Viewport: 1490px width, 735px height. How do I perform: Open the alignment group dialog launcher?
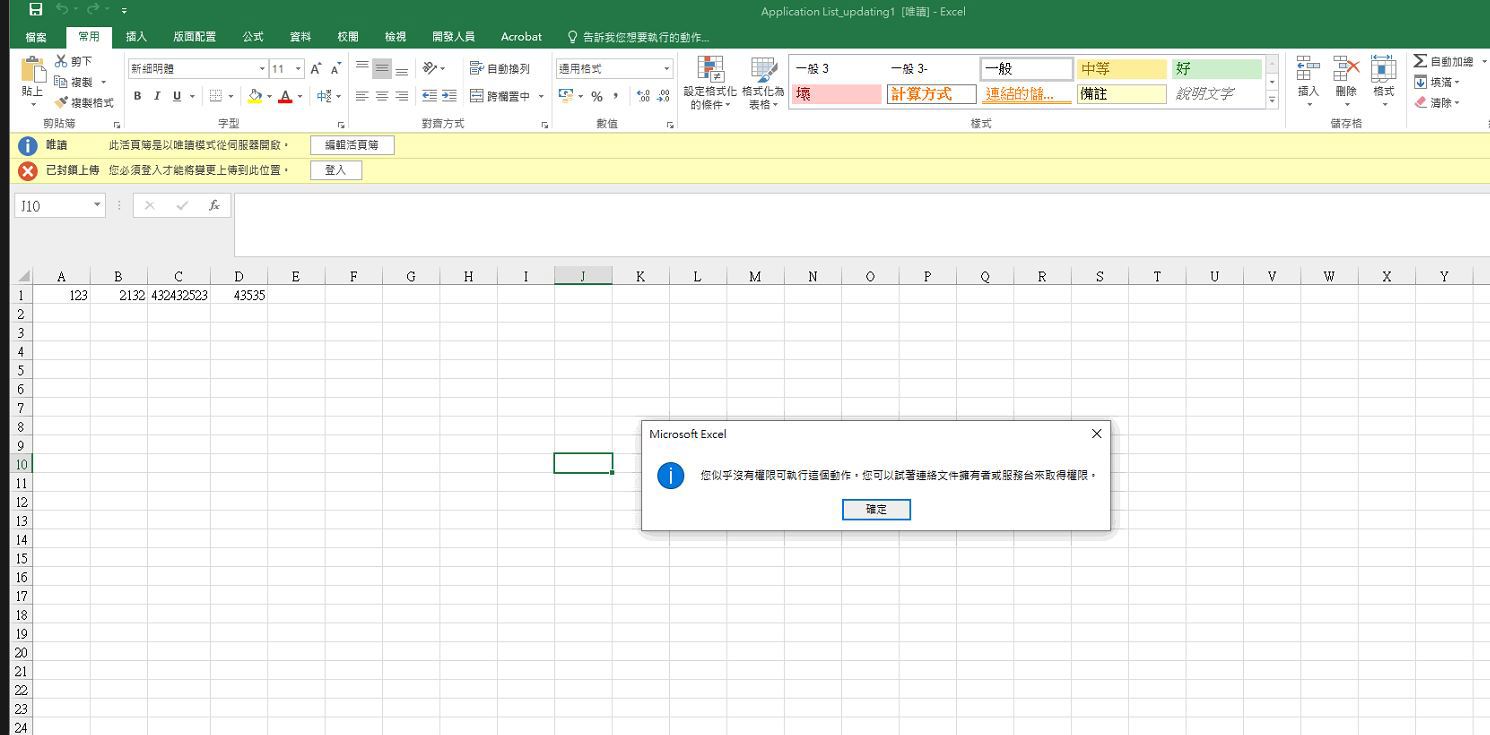pos(545,125)
